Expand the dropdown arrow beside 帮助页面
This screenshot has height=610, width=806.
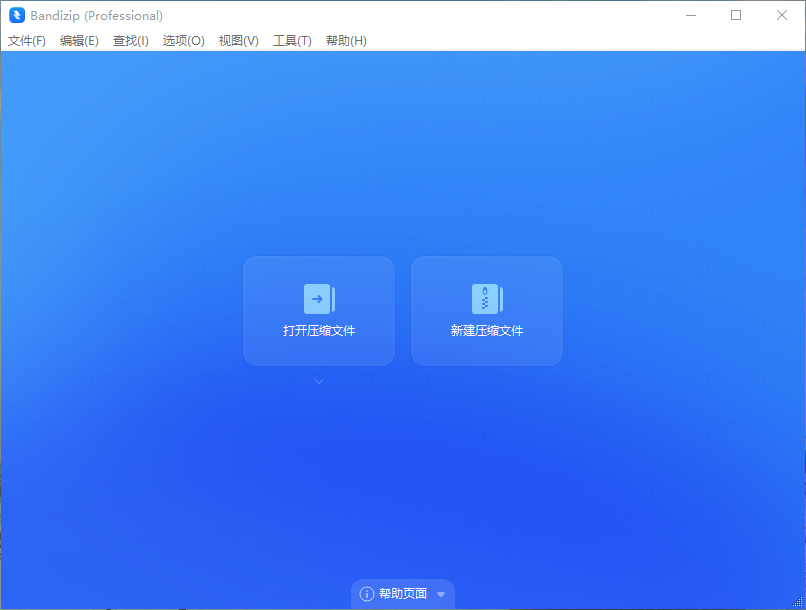[x=441, y=594]
